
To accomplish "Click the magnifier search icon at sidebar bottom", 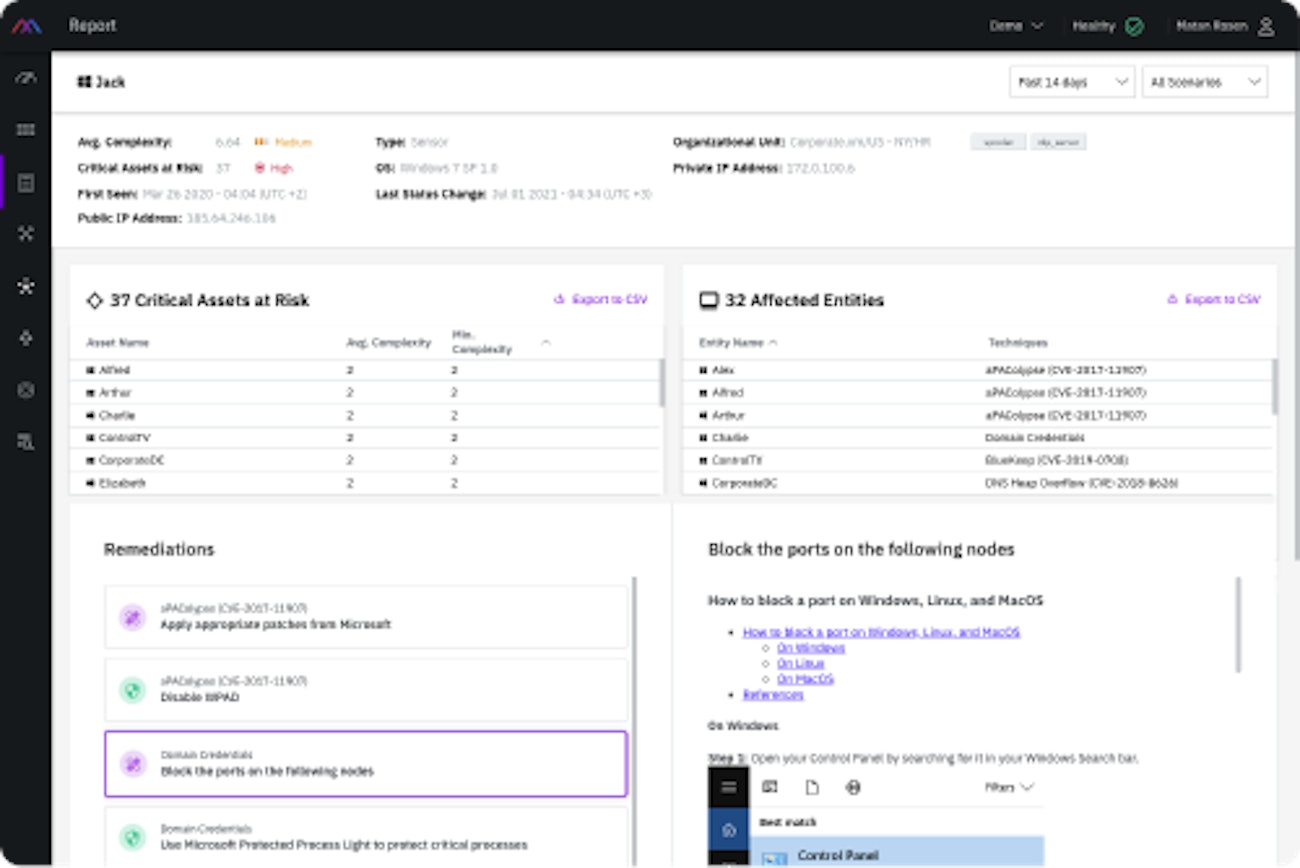I will coord(26,442).
